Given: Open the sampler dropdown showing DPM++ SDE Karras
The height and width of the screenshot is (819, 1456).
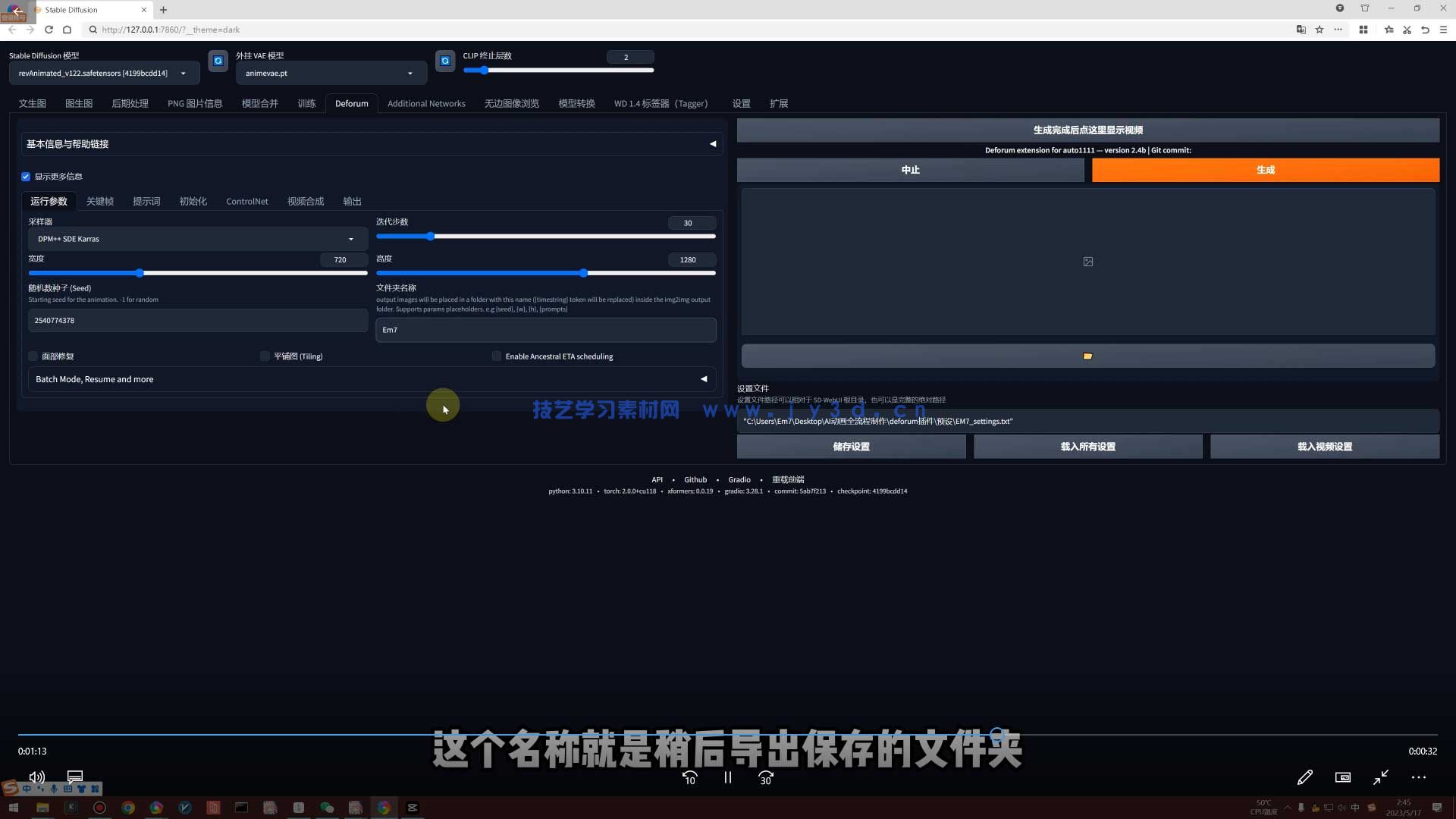Looking at the screenshot, I should pos(197,238).
